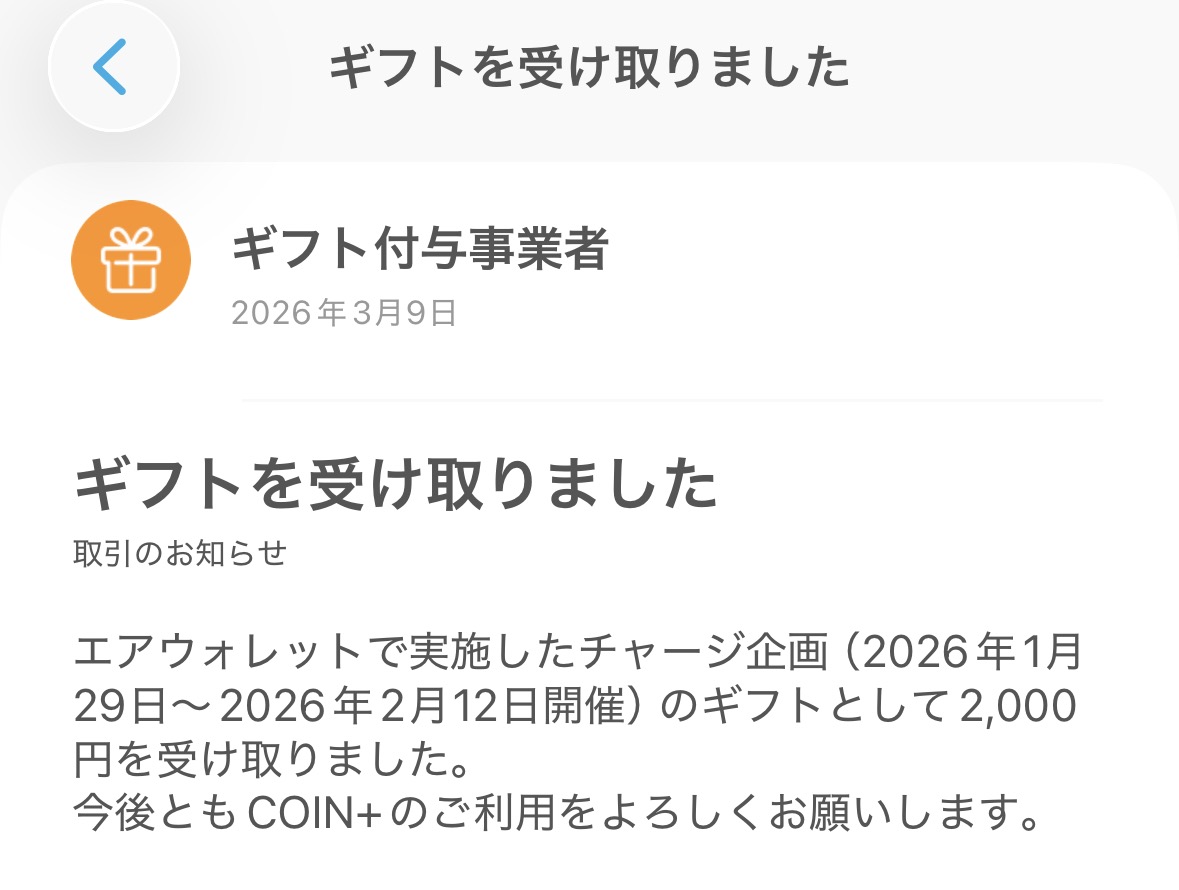Click the horizontal divider below the sender

click(672, 400)
